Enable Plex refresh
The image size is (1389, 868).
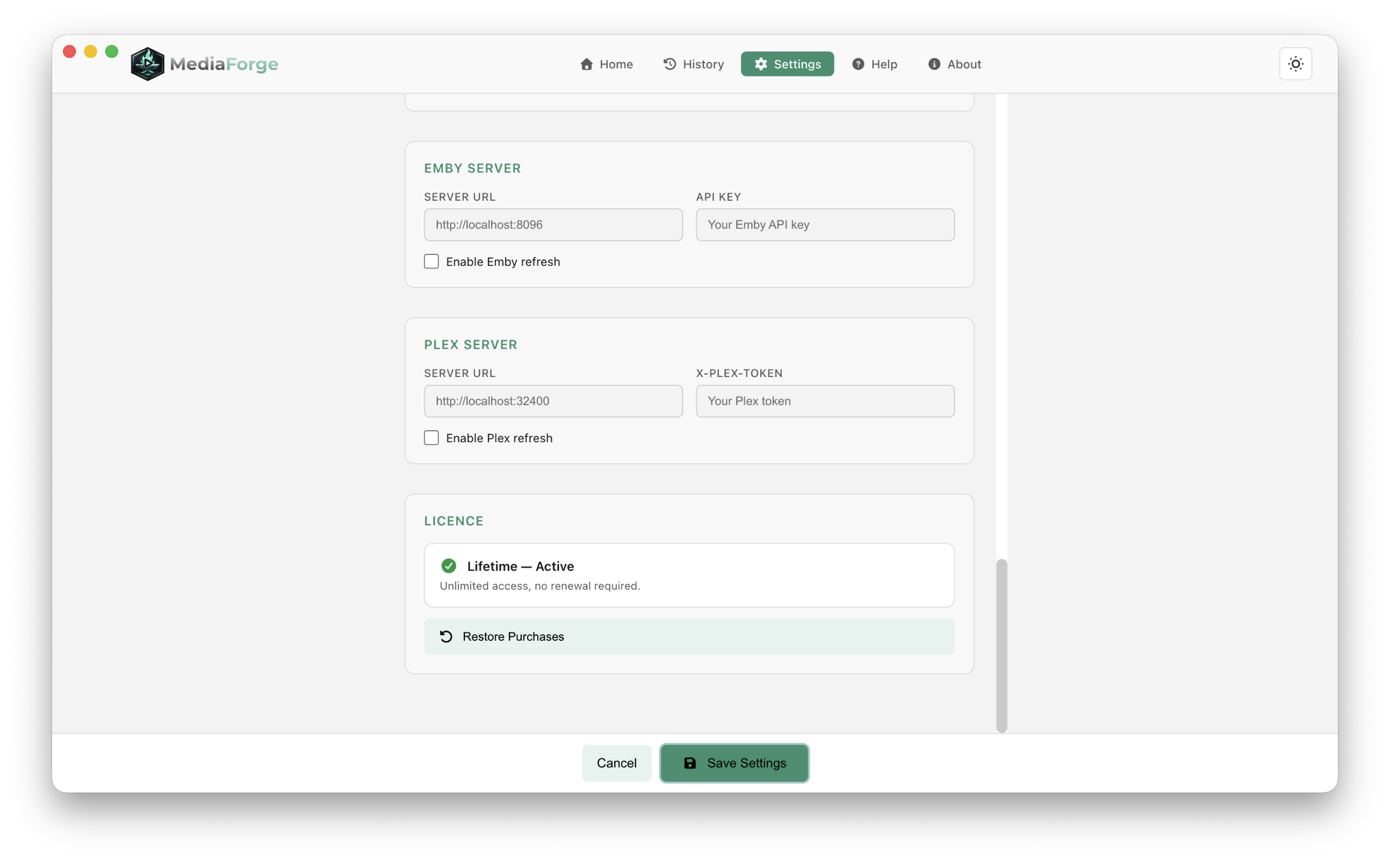431,437
